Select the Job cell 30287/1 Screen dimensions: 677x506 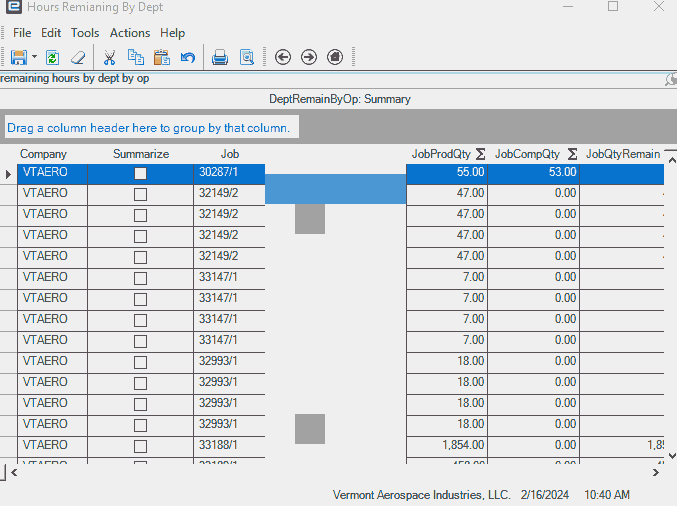[x=229, y=174]
